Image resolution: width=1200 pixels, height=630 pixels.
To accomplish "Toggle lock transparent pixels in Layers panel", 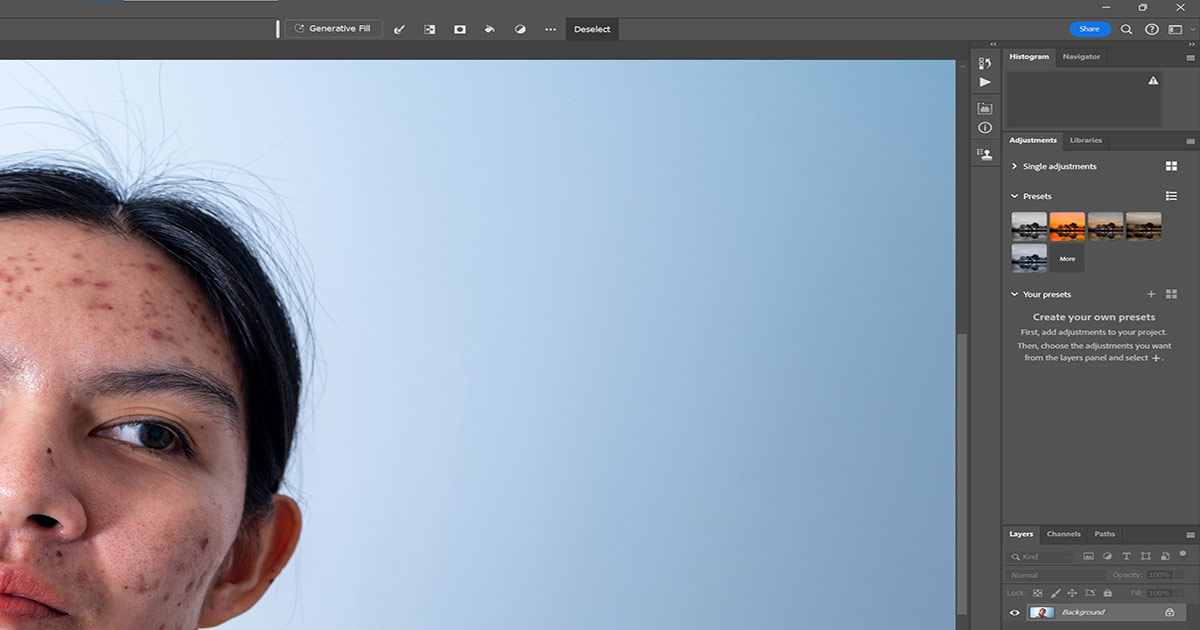I will 1038,592.
